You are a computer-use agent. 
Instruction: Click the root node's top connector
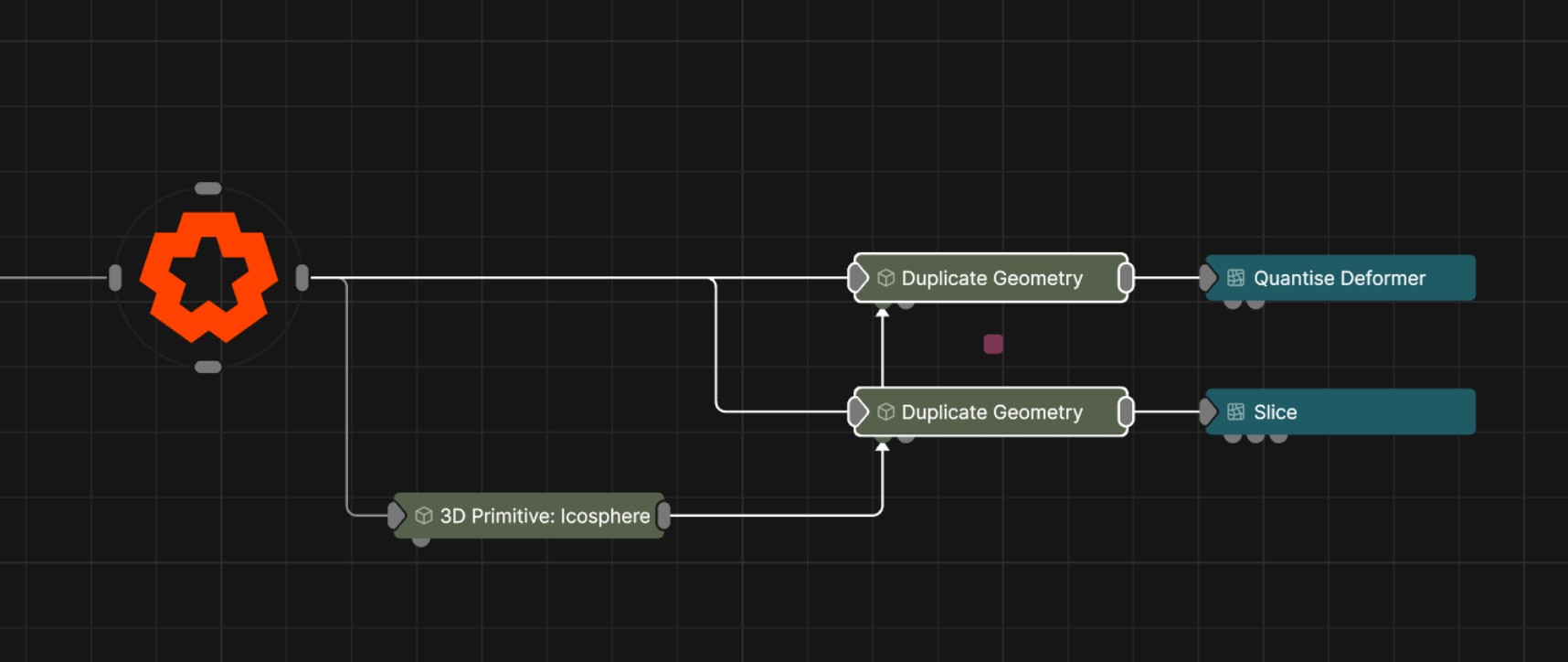208,188
